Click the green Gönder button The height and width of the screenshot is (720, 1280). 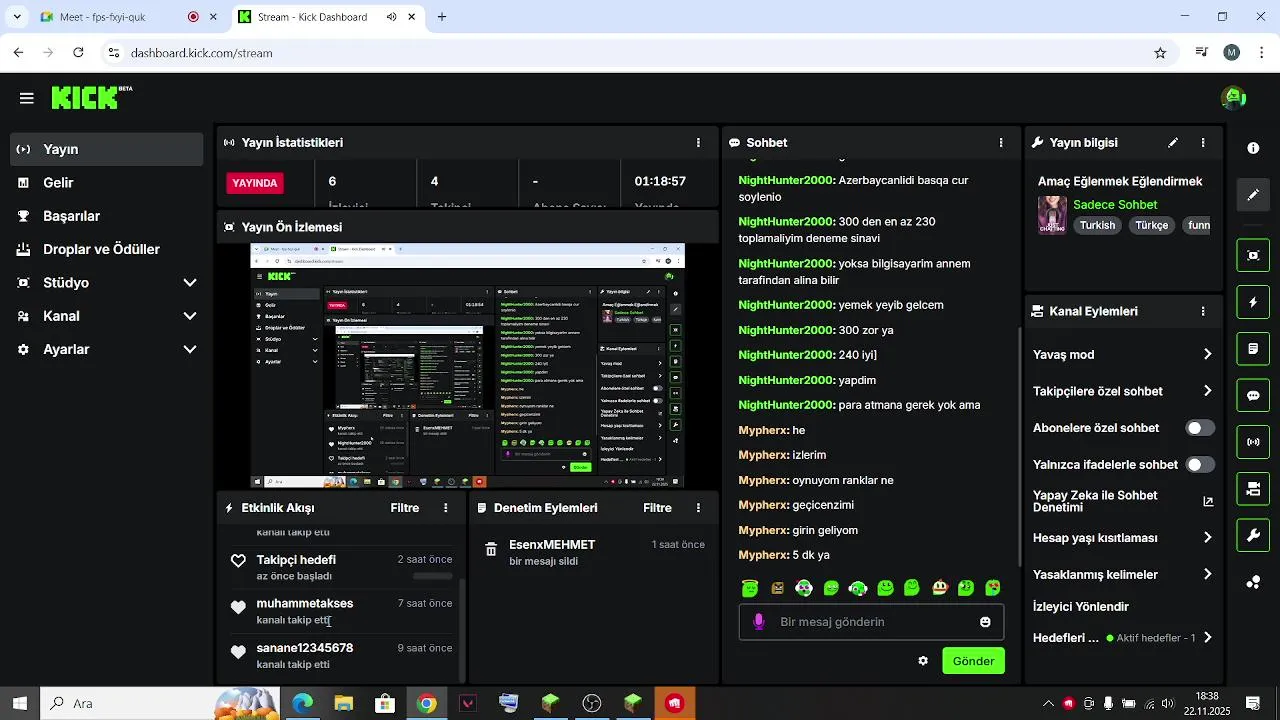[x=973, y=661]
